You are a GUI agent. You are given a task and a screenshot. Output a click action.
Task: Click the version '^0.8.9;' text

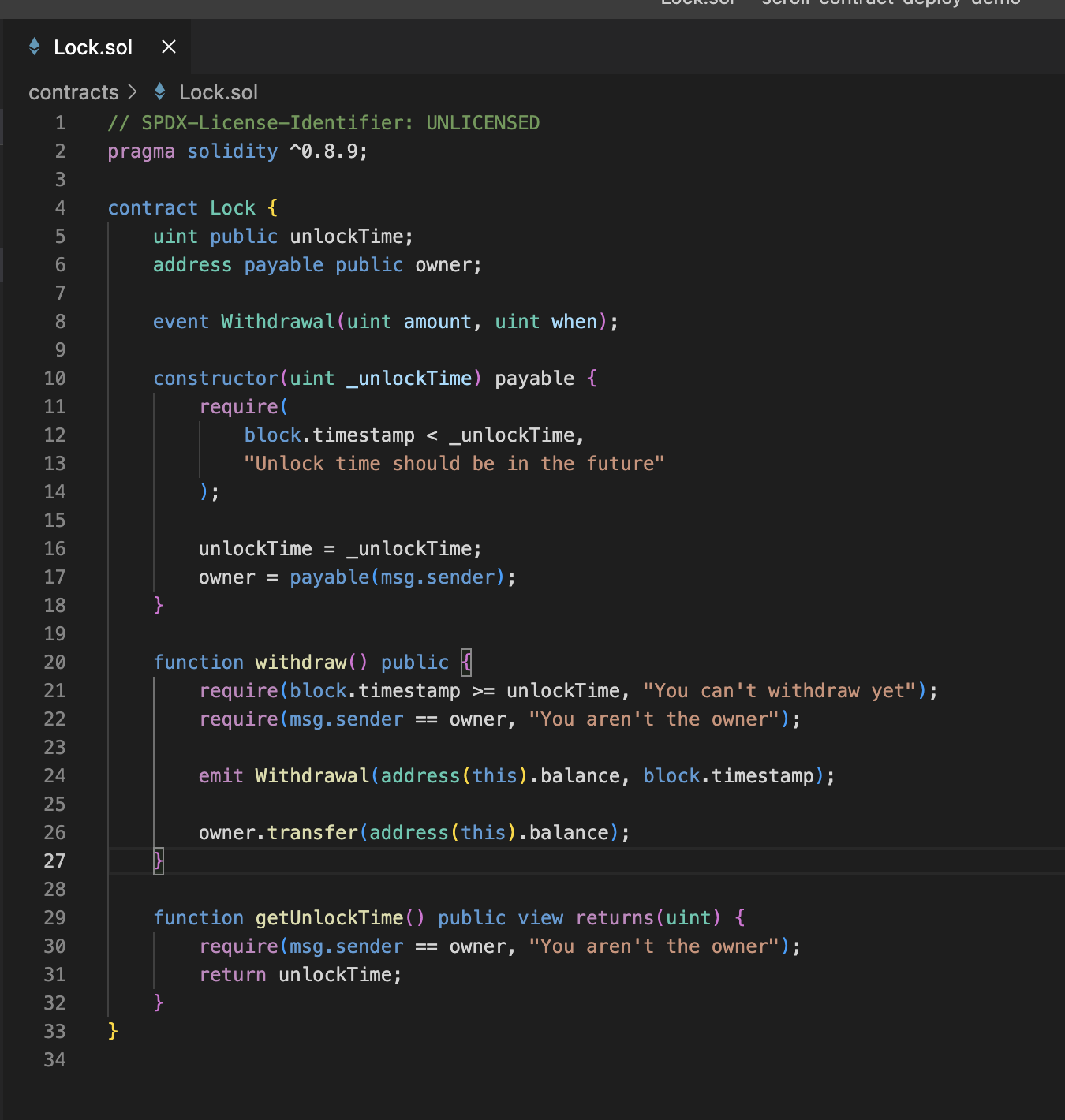pyautogui.click(x=328, y=151)
